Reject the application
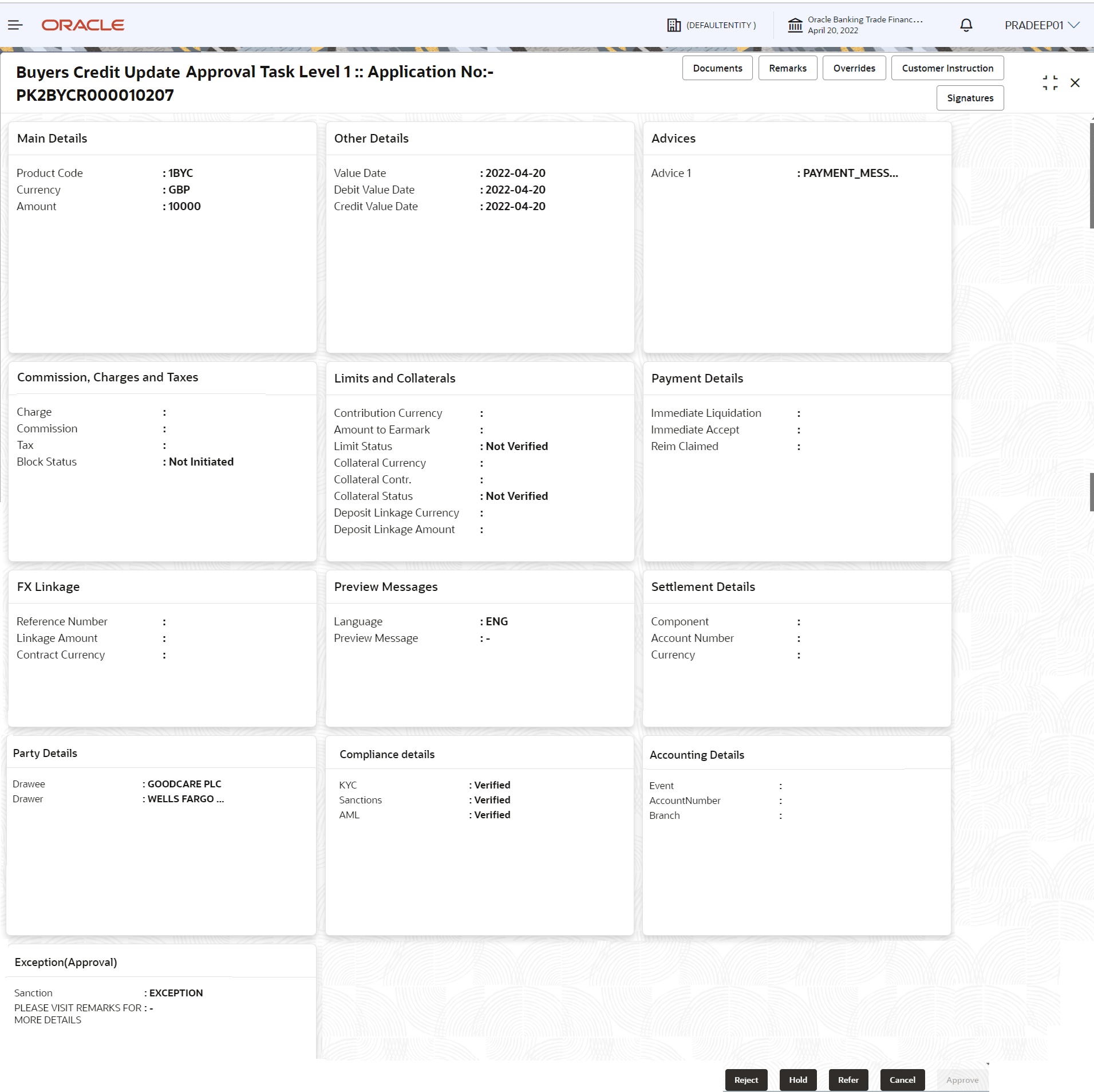The image size is (1094, 1092). (746, 1079)
